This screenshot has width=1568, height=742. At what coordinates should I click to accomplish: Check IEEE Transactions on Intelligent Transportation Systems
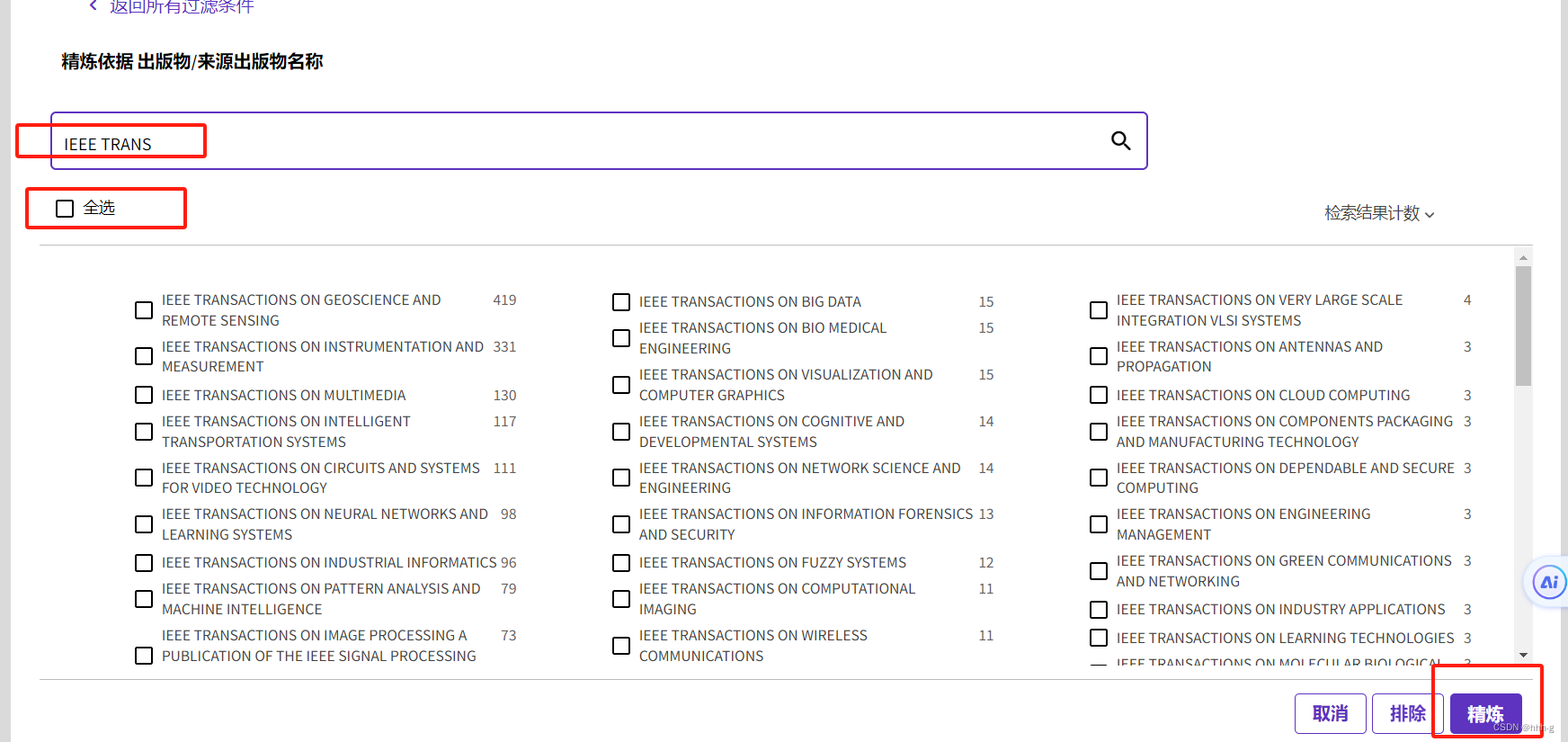[x=144, y=432]
